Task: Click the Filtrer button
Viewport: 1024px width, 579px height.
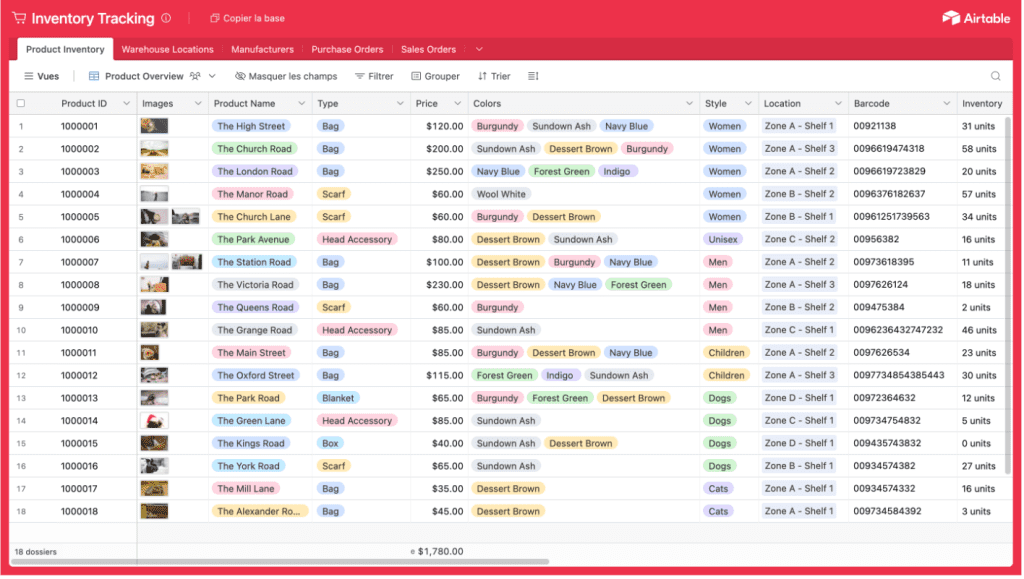Action: (374, 76)
